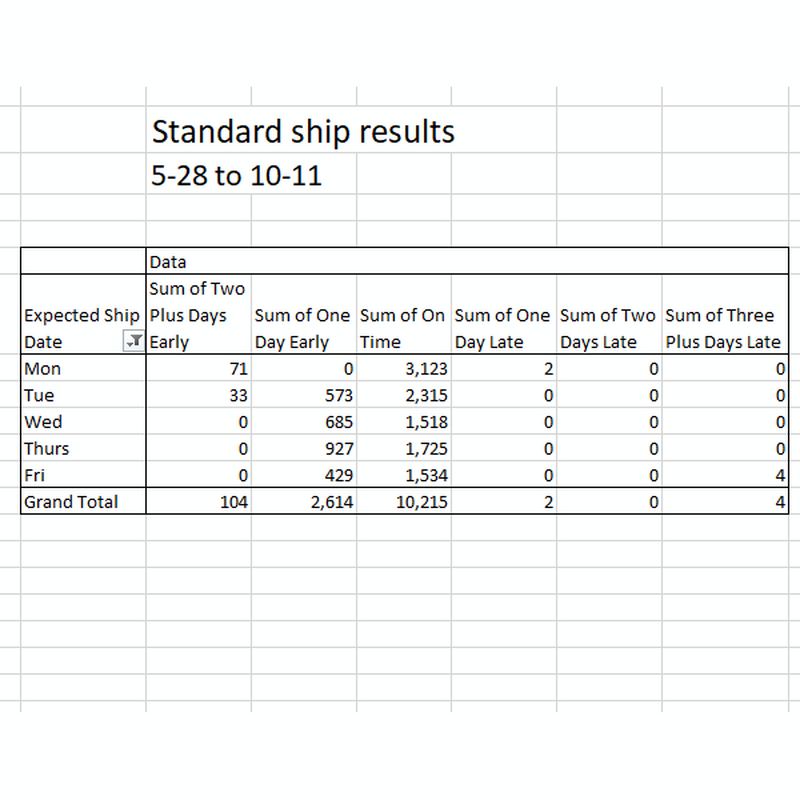Click the 'Tue' row label

(39, 395)
